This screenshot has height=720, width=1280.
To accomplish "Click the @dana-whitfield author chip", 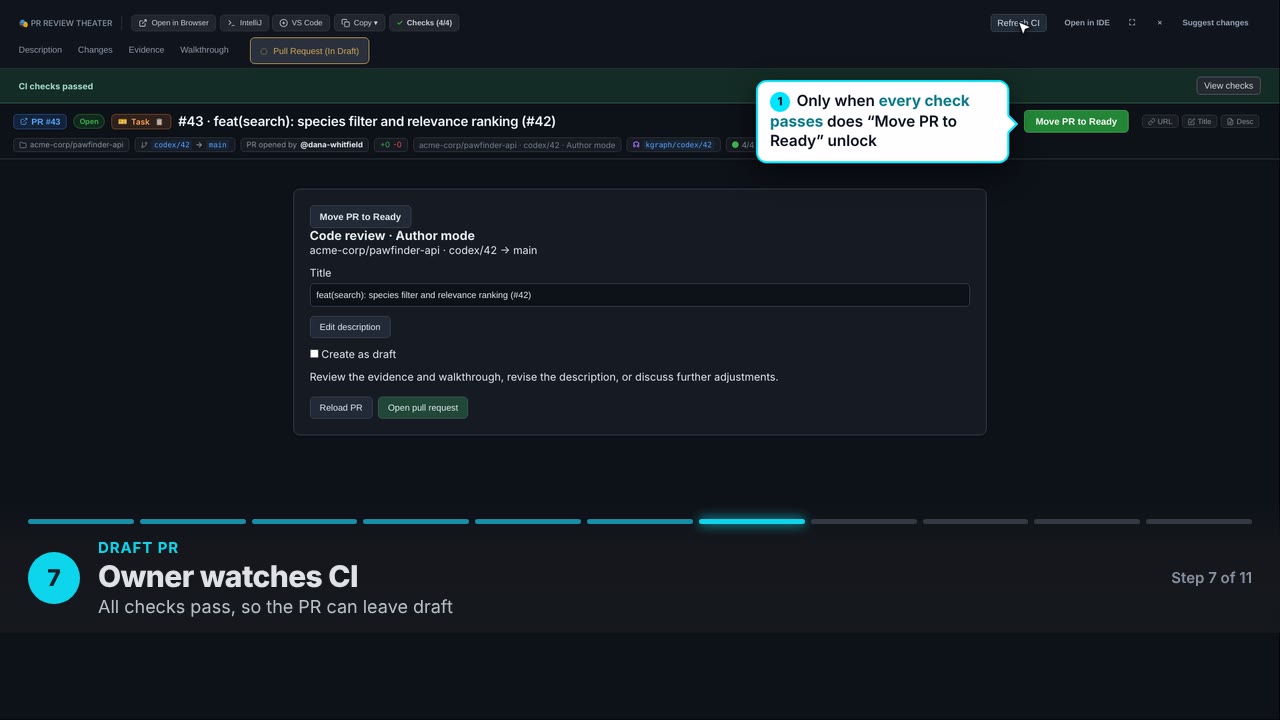I will (x=304, y=145).
